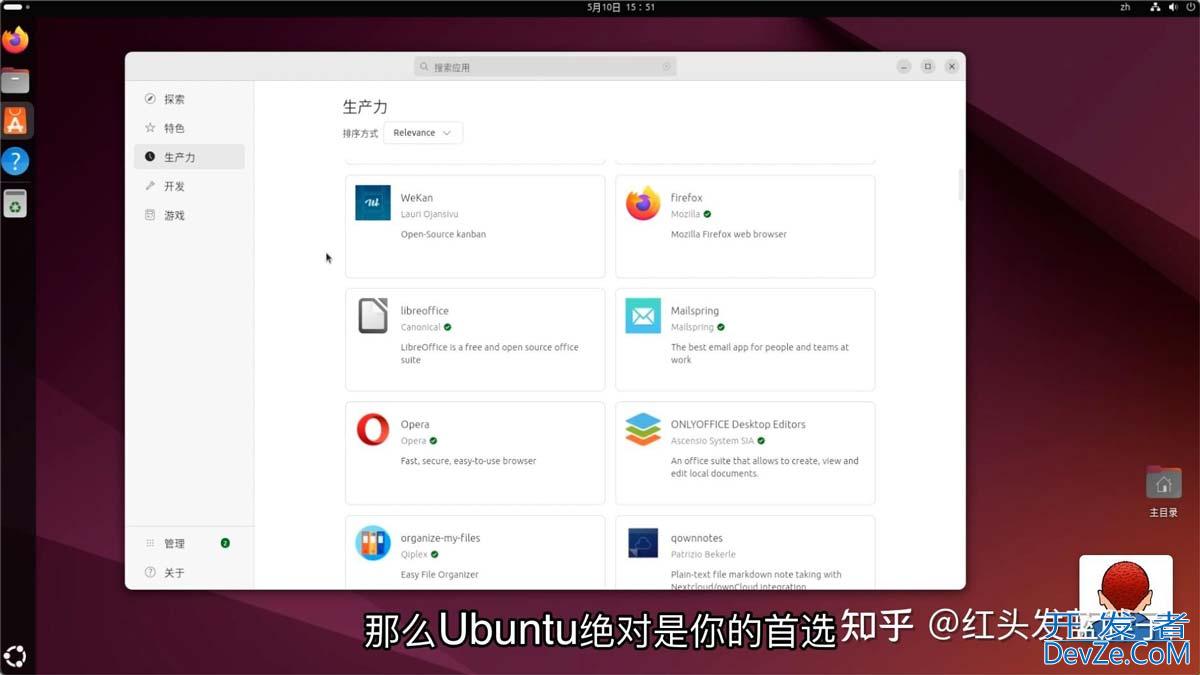Screen dimensions: 1200x675
Task: Open the libreoffice app icon
Action: [x=373, y=316]
